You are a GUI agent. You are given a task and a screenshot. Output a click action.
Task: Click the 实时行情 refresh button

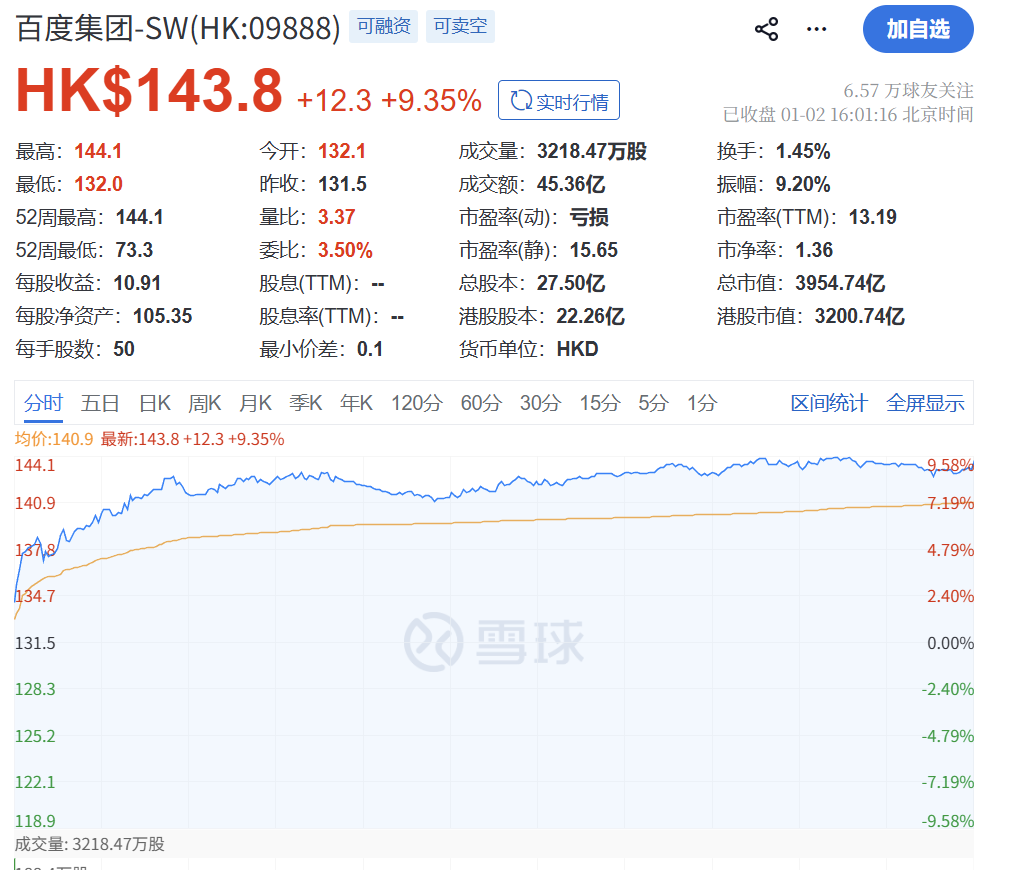559,101
